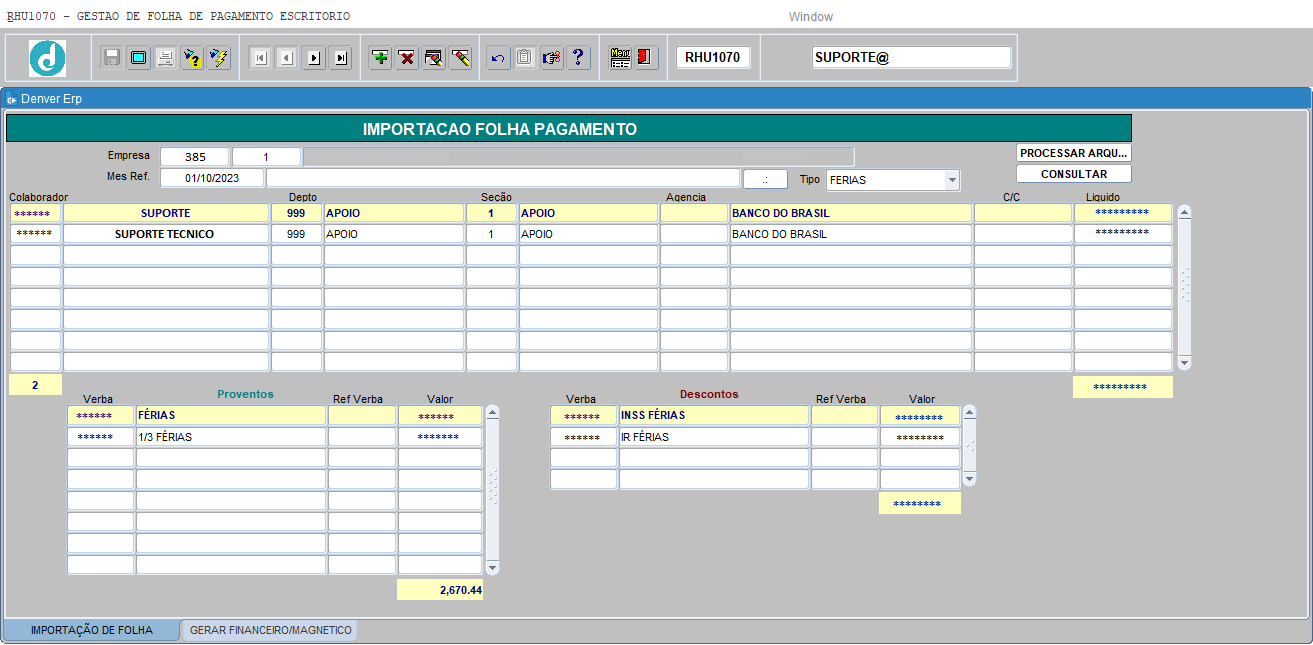The width and height of the screenshot is (1313, 645).
Task: Click the CONSULTAR button
Action: (x=1074, y=174)
